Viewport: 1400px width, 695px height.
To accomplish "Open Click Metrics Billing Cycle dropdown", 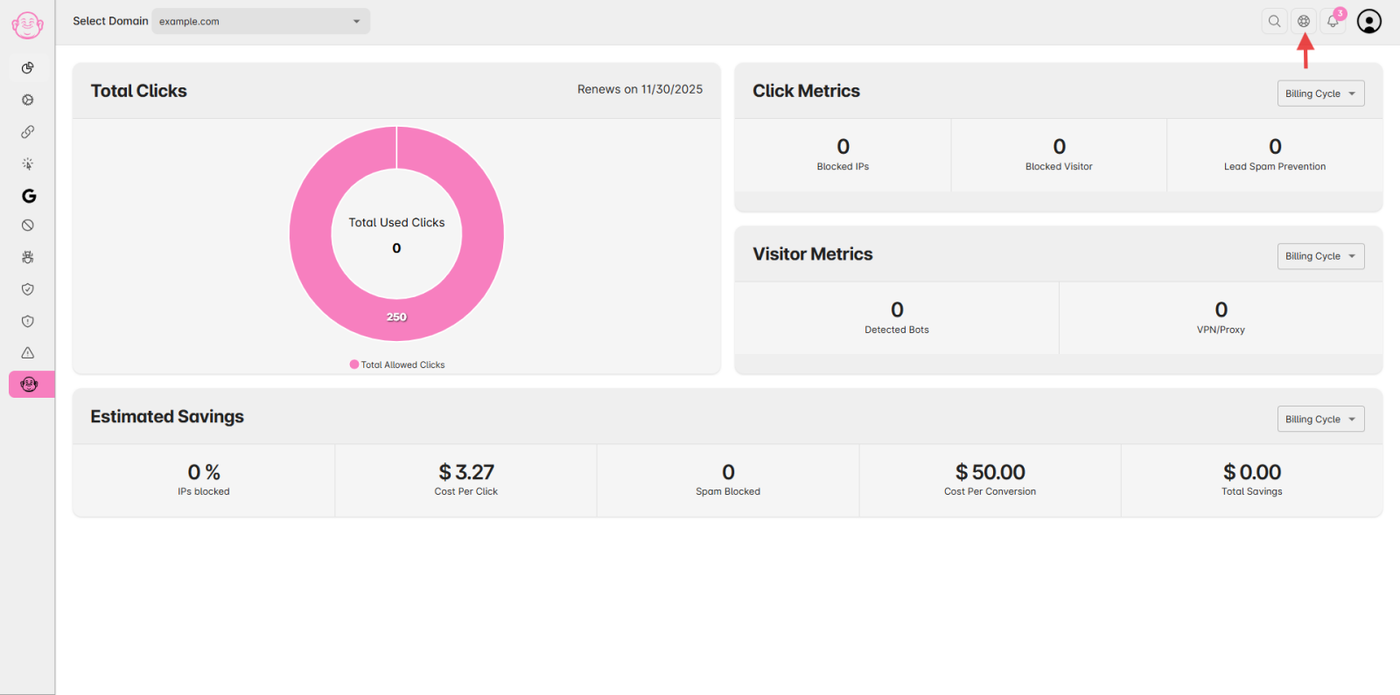I will point(1321,93).
